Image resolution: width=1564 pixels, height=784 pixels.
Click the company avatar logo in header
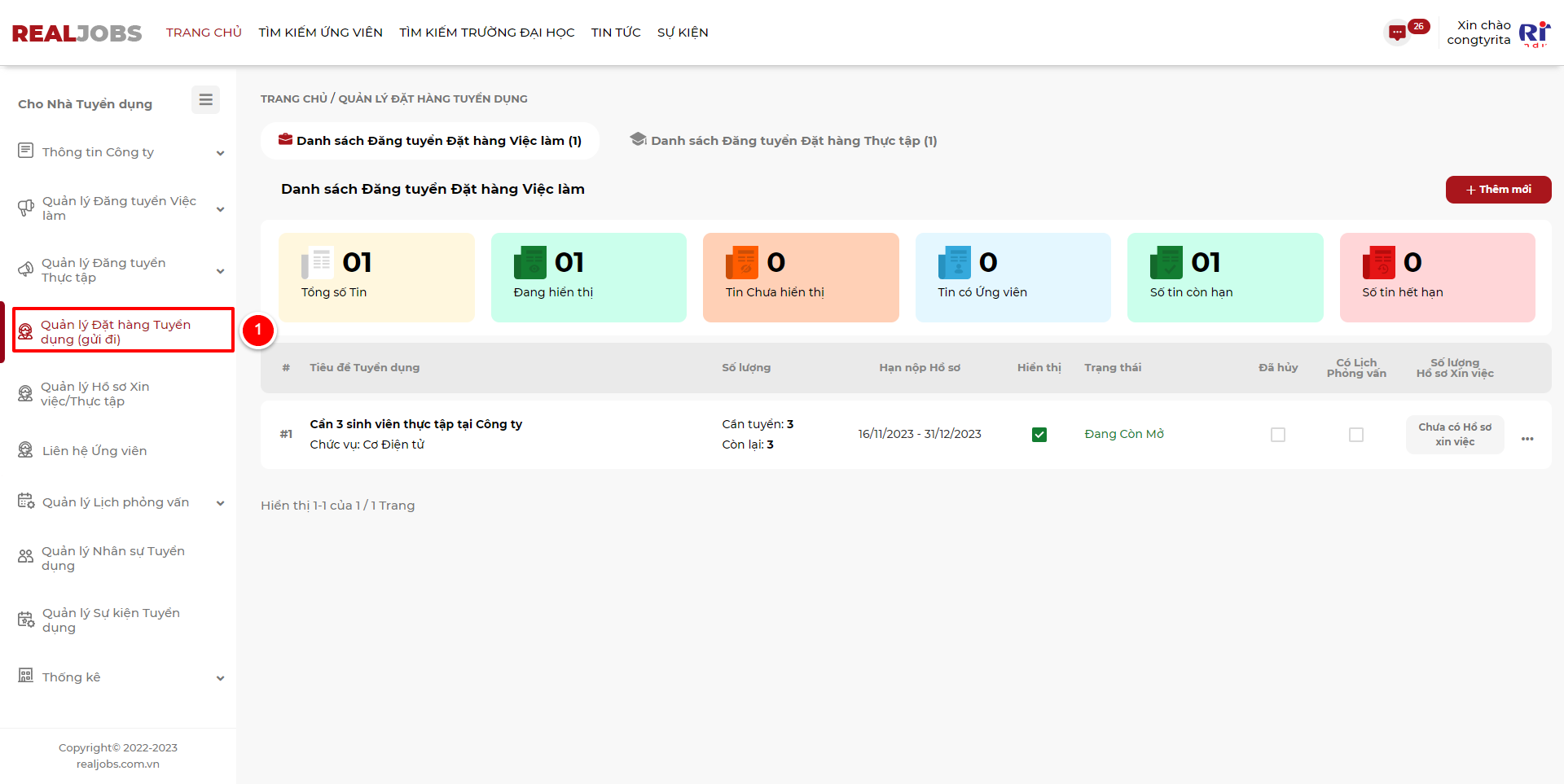pyautogui.click(x=1534, y=33)
